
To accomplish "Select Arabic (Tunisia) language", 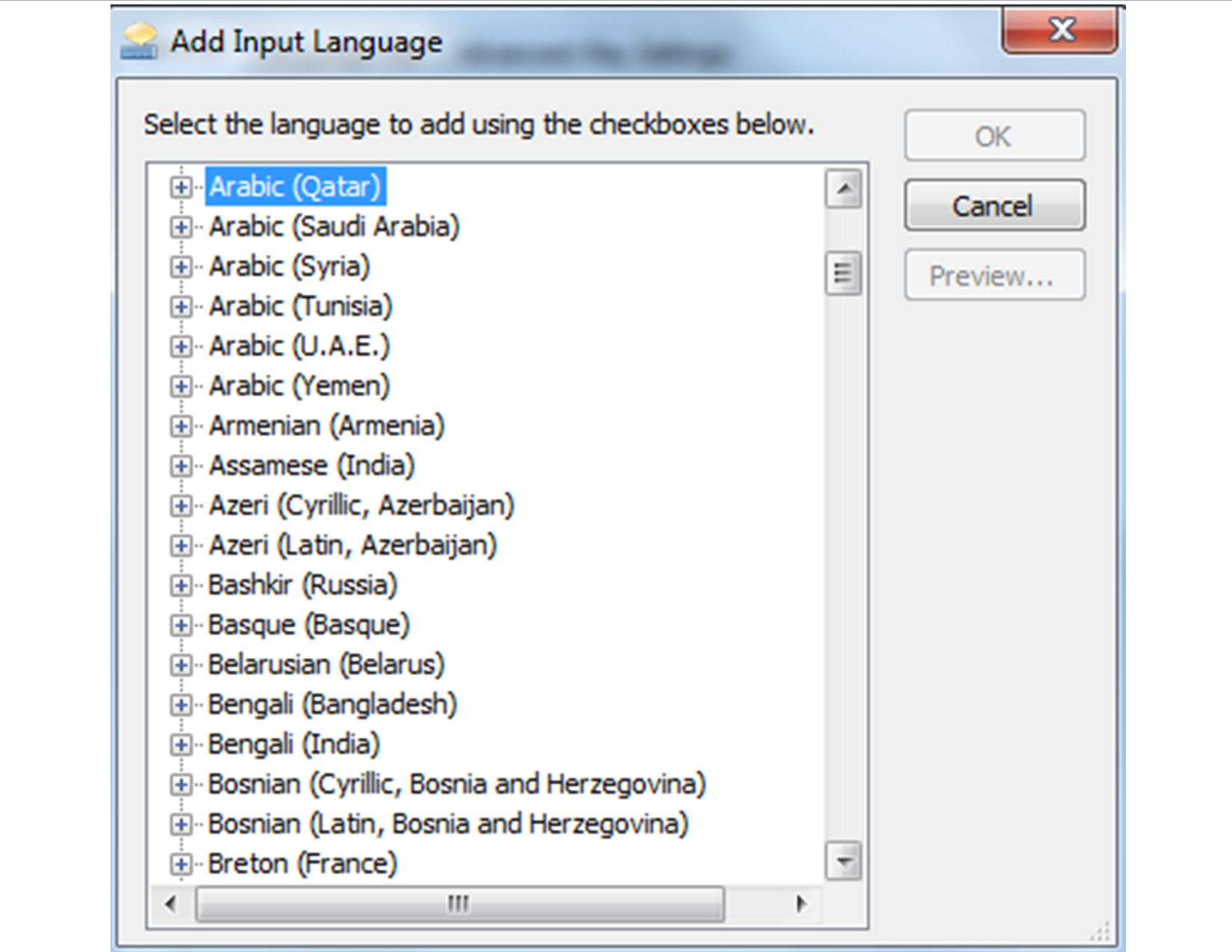I will pyautogui.click(x=300, y=306).
